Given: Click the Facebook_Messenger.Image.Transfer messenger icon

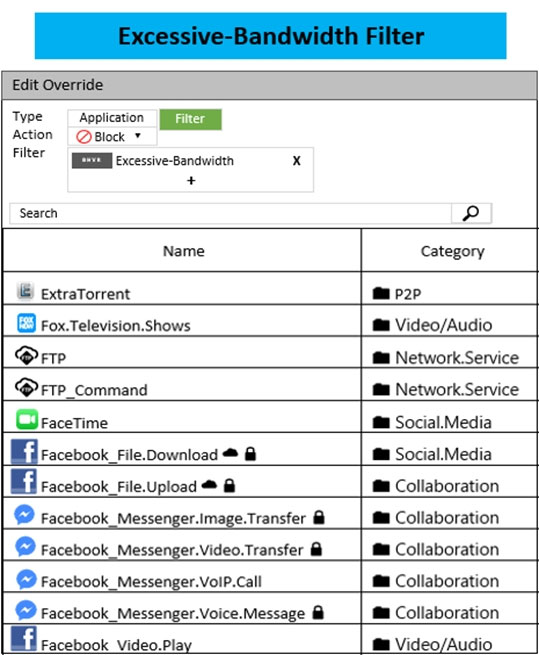Looking at the screenshot, I should [24, 515].
